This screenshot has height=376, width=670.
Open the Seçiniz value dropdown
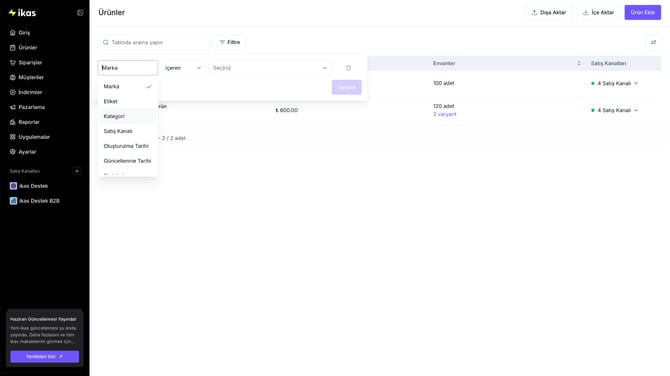click(270, 68)
